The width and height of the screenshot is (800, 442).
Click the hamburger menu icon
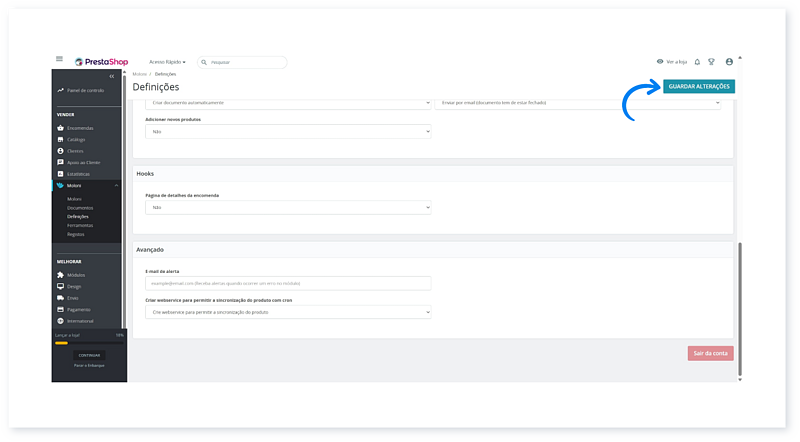[59, 61]
